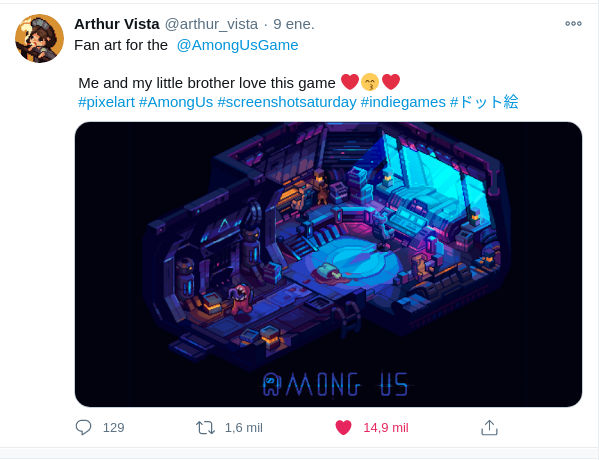Click the tweet text about little brother
Screen dimensions: 599x460
click(207, 83)
